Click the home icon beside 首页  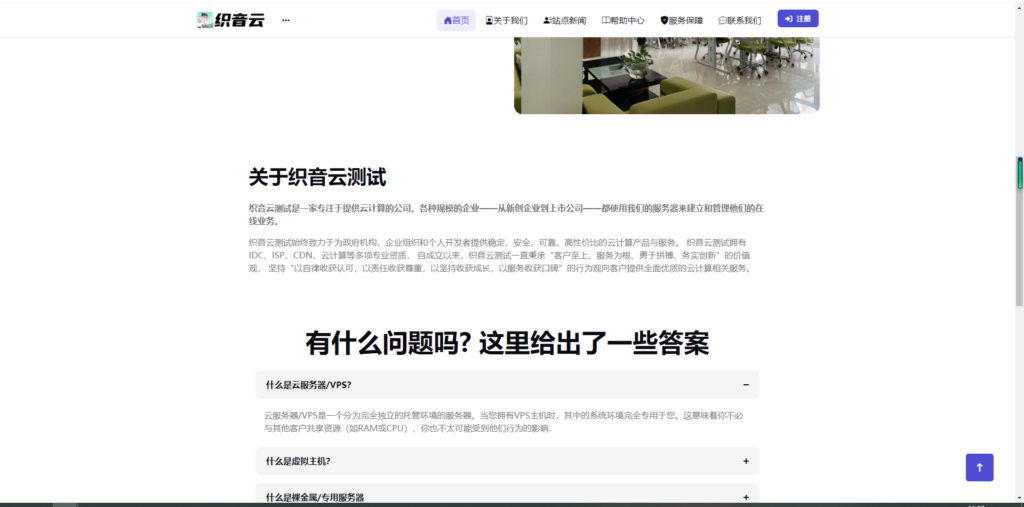447,20
